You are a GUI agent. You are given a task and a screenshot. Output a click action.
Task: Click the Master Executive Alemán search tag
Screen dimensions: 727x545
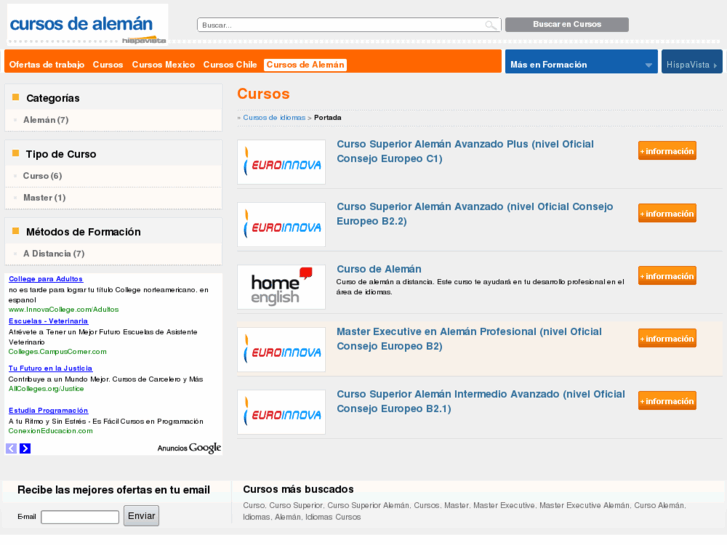coord(584,505)
